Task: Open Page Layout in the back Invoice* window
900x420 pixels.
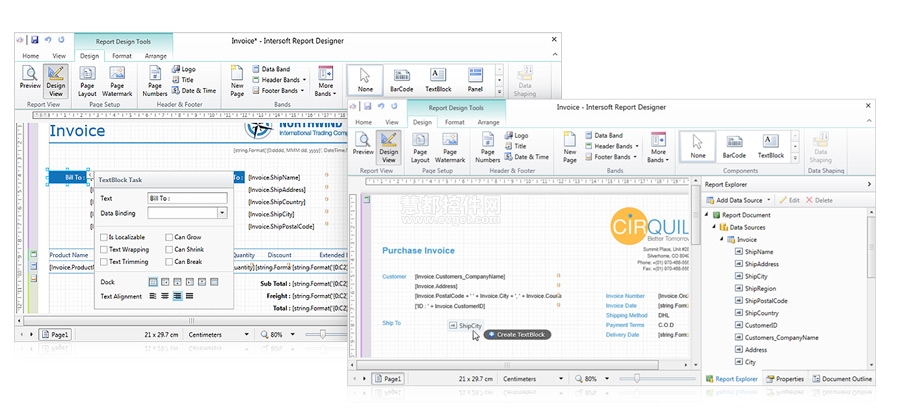Action: pos(87,81)
